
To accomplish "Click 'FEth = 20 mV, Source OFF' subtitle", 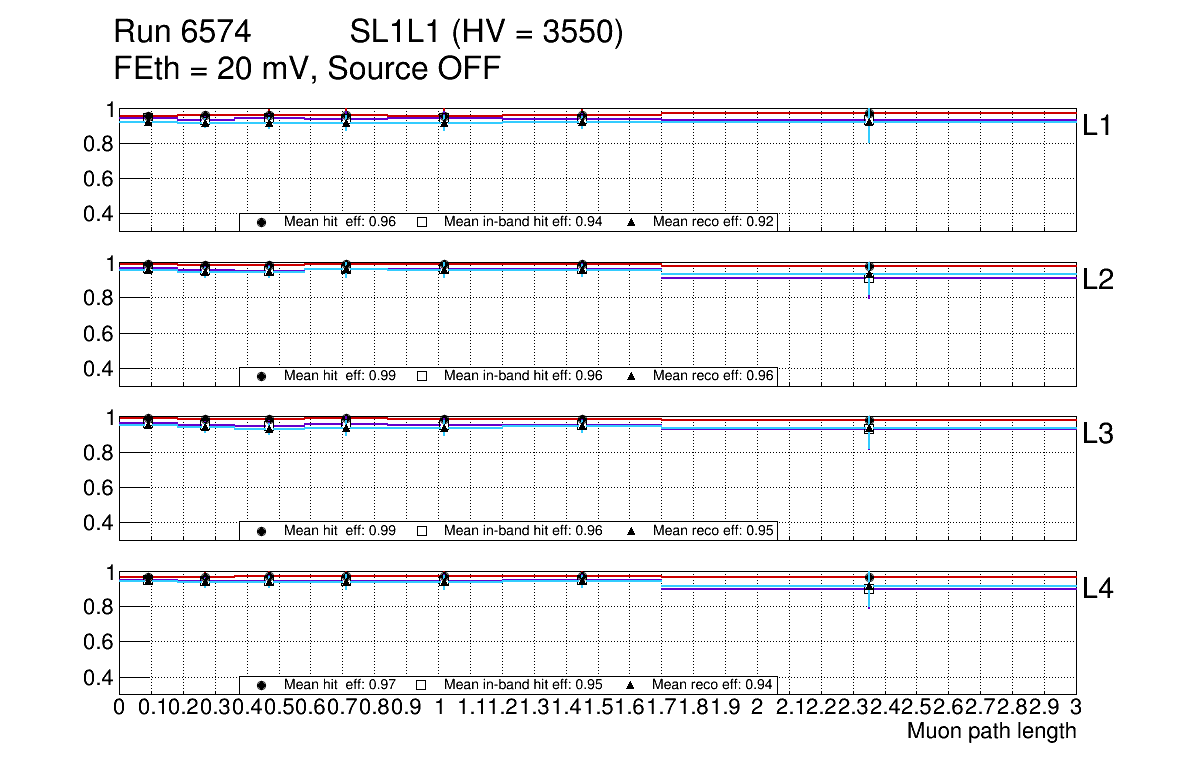I will coord(307,69).
